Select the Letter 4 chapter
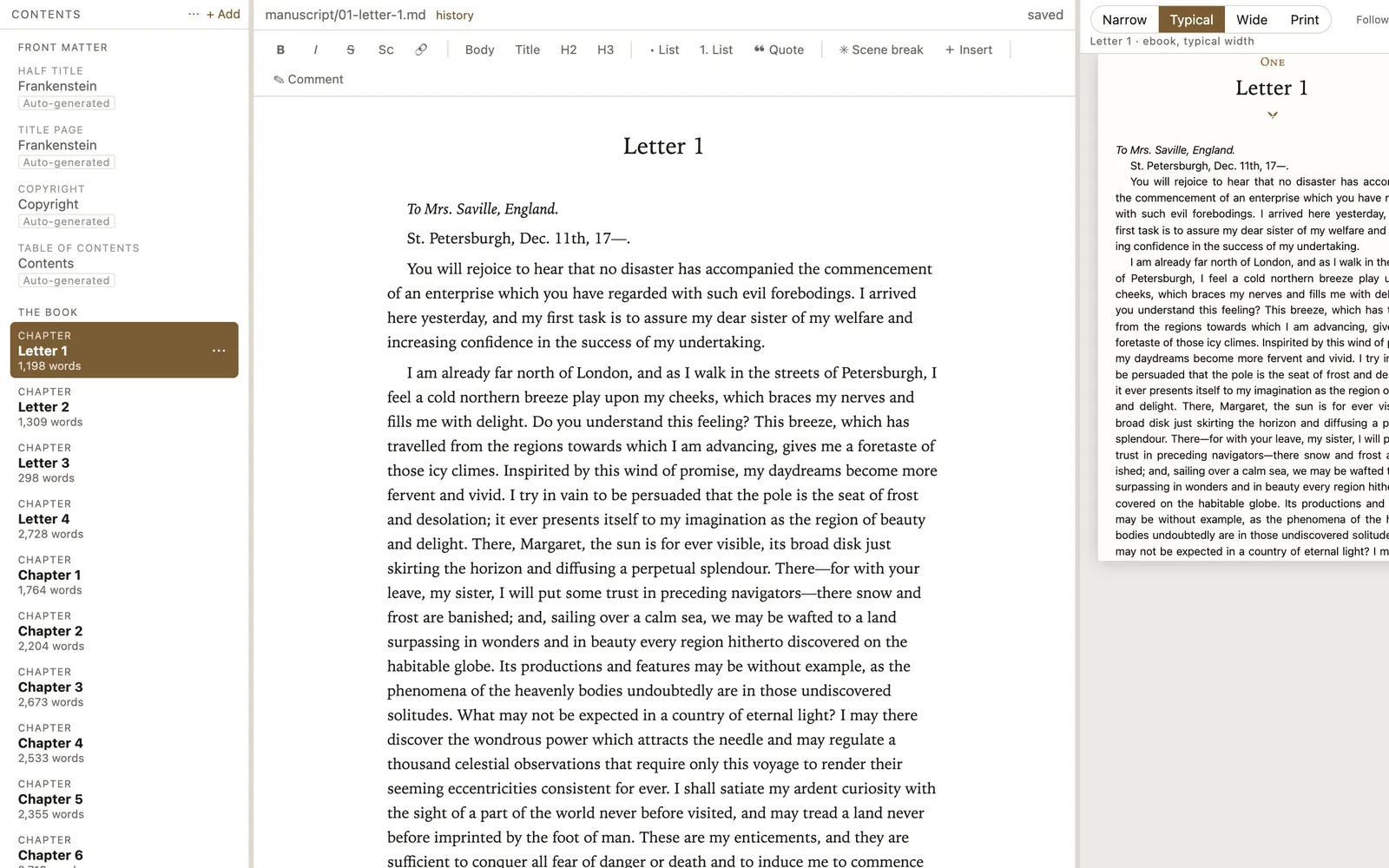This screenshot has height=868, width=1389. tap(124, 518)
